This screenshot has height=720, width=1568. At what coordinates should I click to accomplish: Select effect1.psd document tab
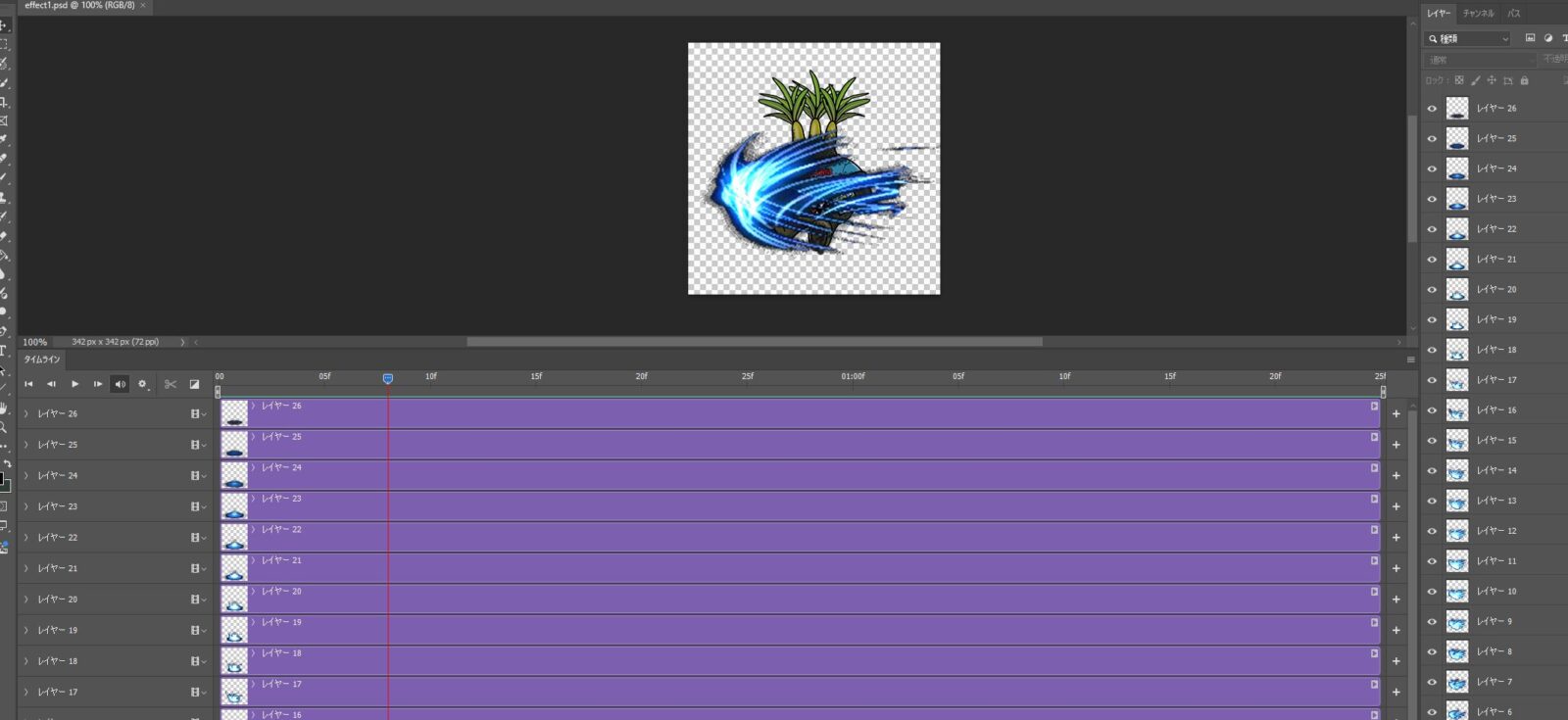click(79, 5)
